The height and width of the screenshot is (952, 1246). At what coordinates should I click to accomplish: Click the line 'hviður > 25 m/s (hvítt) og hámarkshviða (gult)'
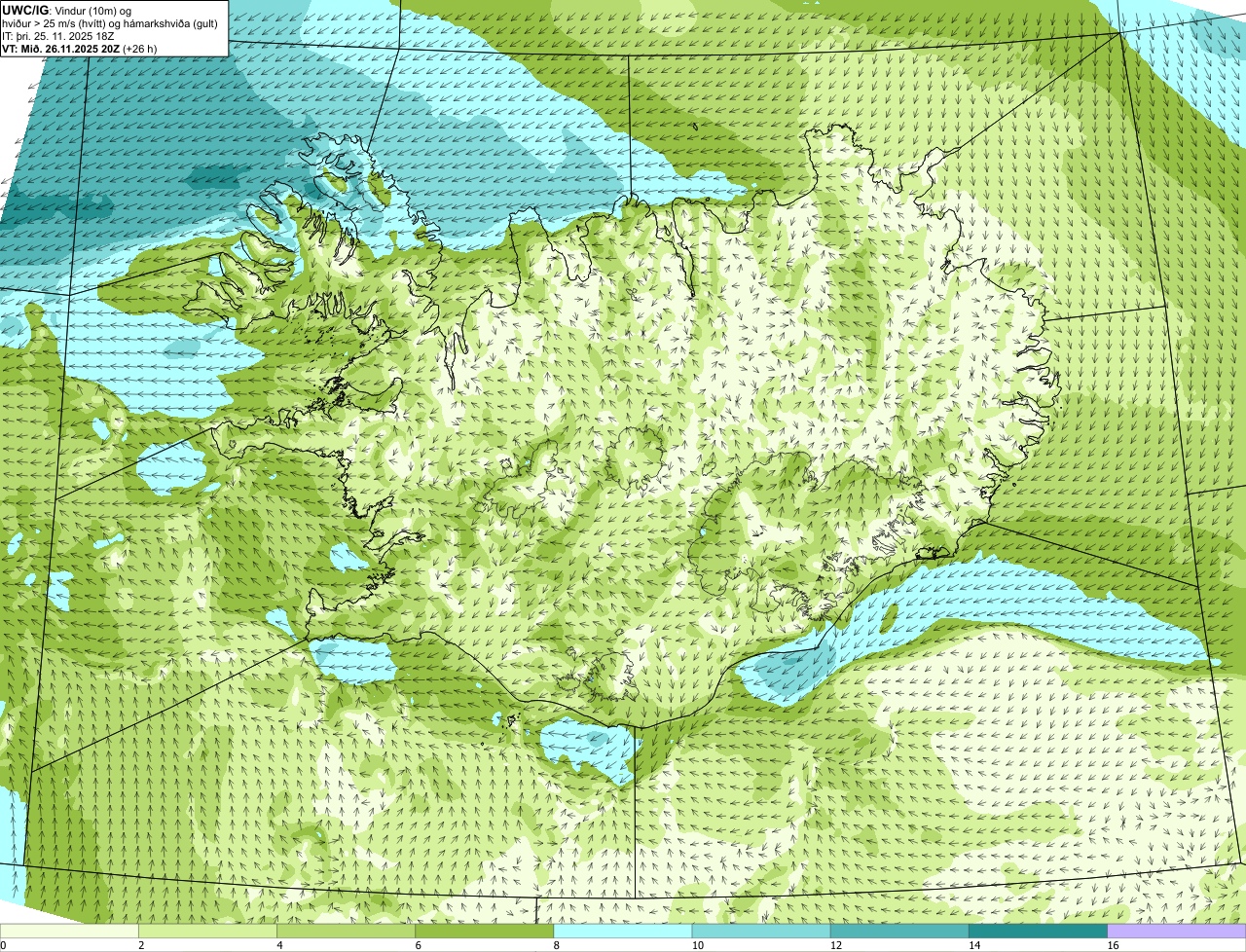(110, 22)
